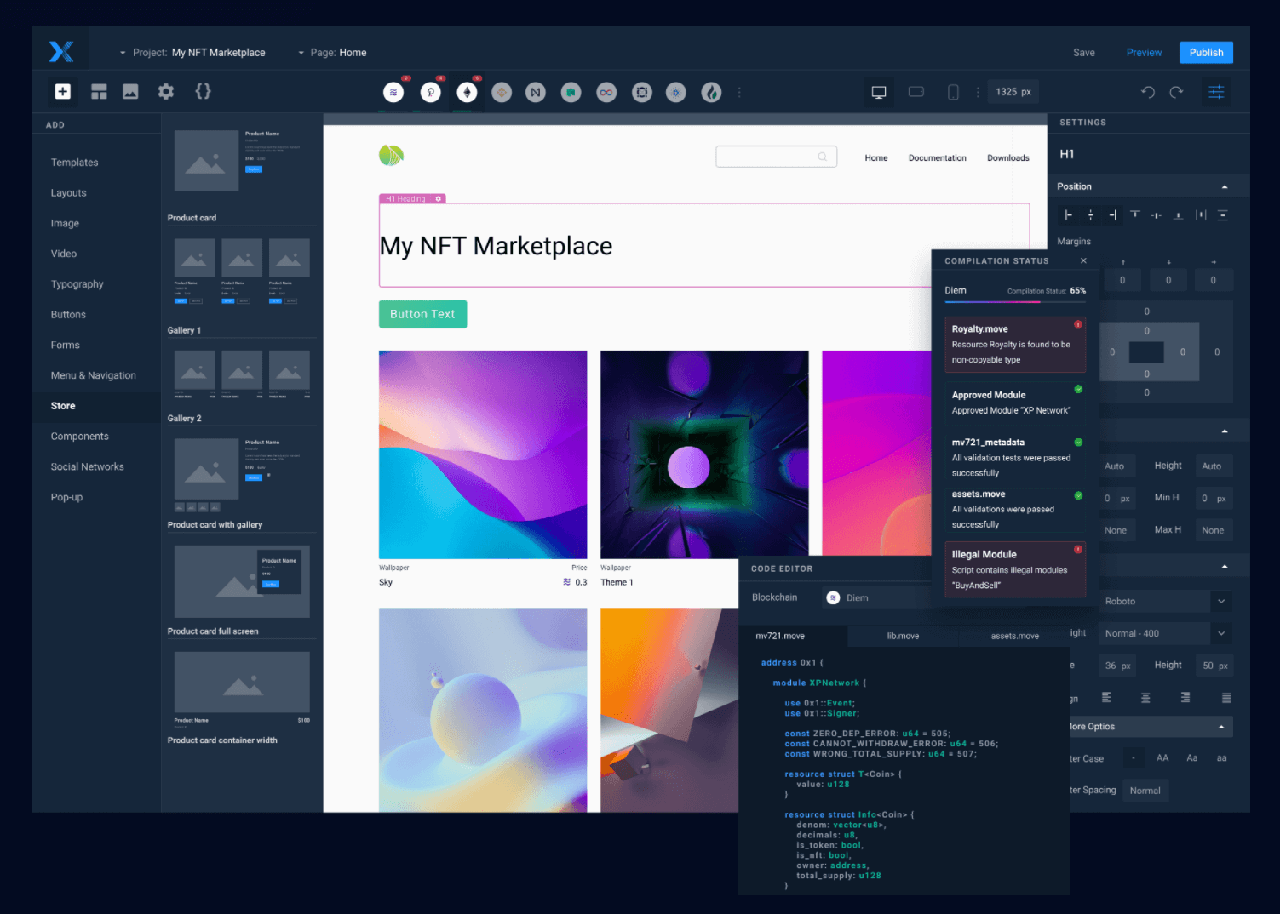This screenshot has width=1280, height=914.
Task: Click the redo arrow
Action: point(1177,92)
